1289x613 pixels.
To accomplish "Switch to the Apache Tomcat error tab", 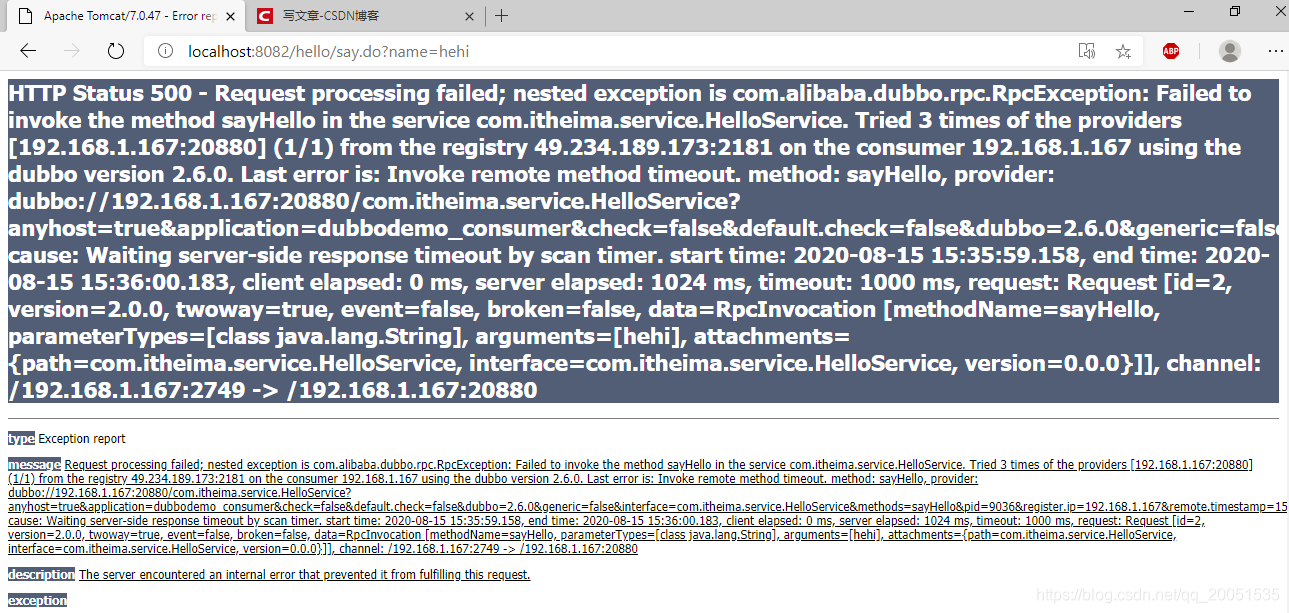I will (x=123, y=16).
